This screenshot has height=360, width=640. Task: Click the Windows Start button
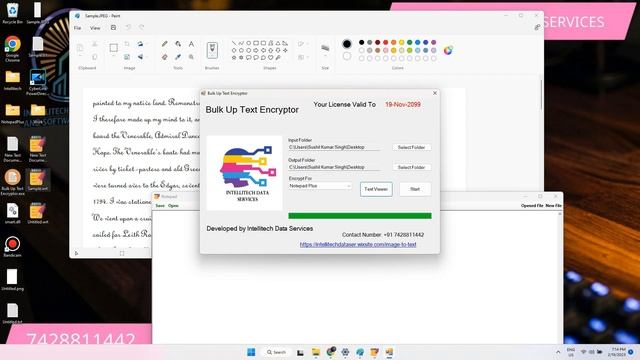pyautogui.click(x=251, y=352)
